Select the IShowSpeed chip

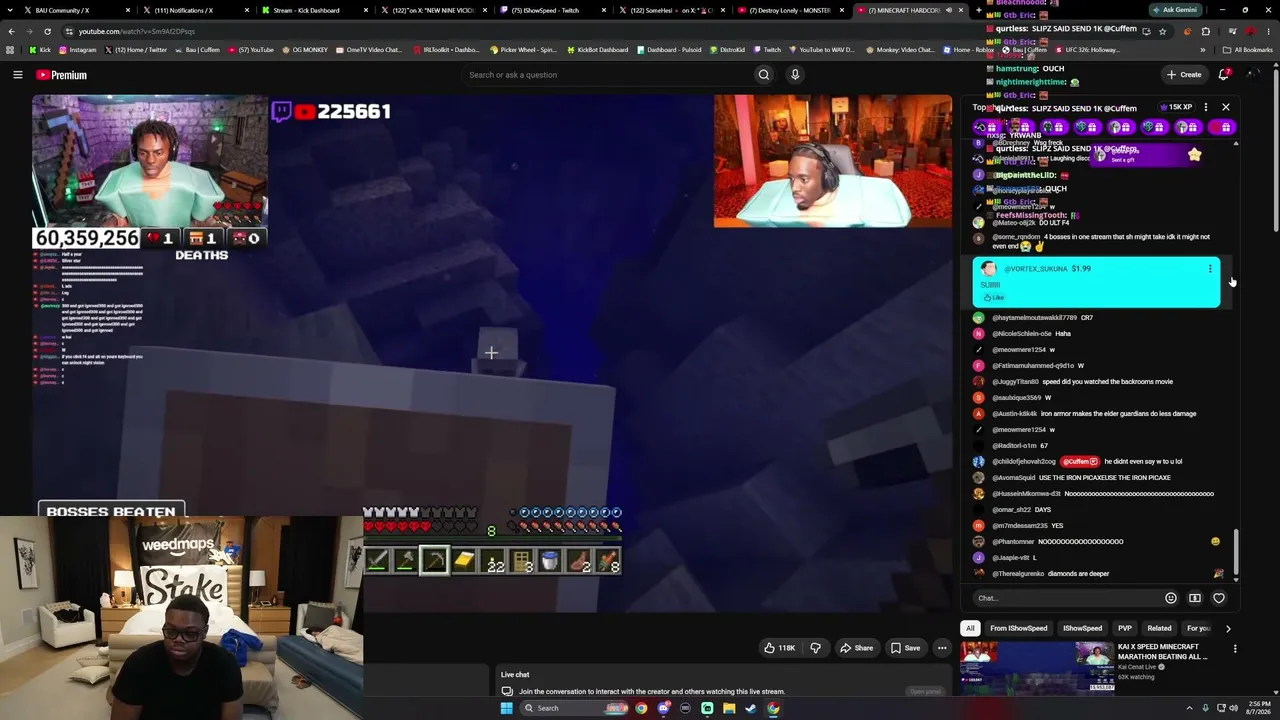point(1083,628)
